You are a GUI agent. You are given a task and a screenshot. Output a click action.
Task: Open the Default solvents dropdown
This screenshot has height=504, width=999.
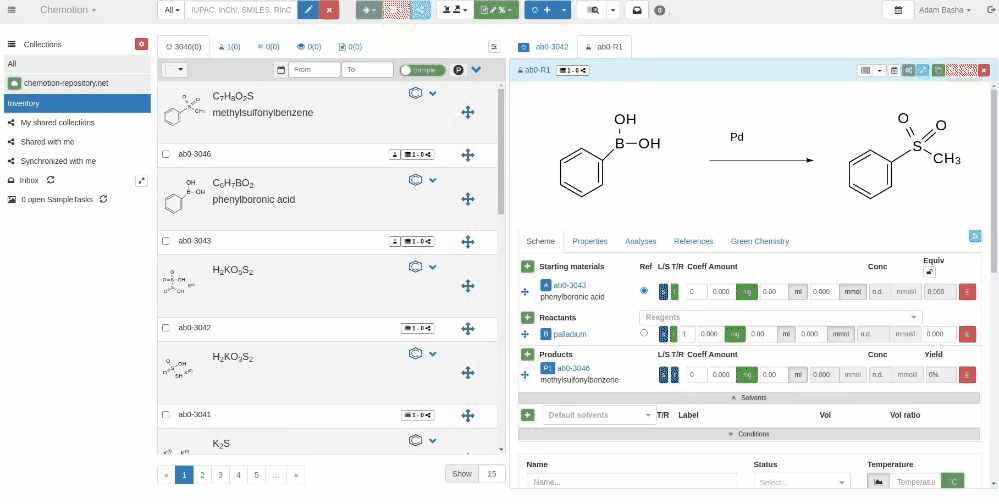[x=597, y=415]
